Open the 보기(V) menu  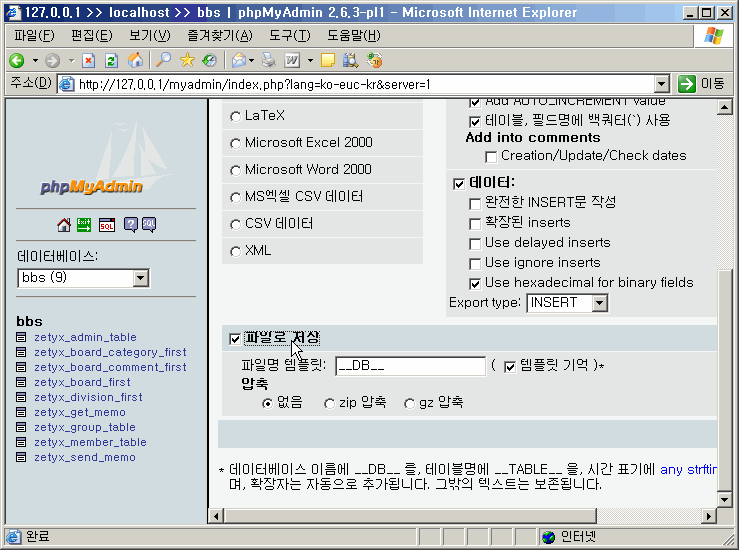(x=149, y=35)
